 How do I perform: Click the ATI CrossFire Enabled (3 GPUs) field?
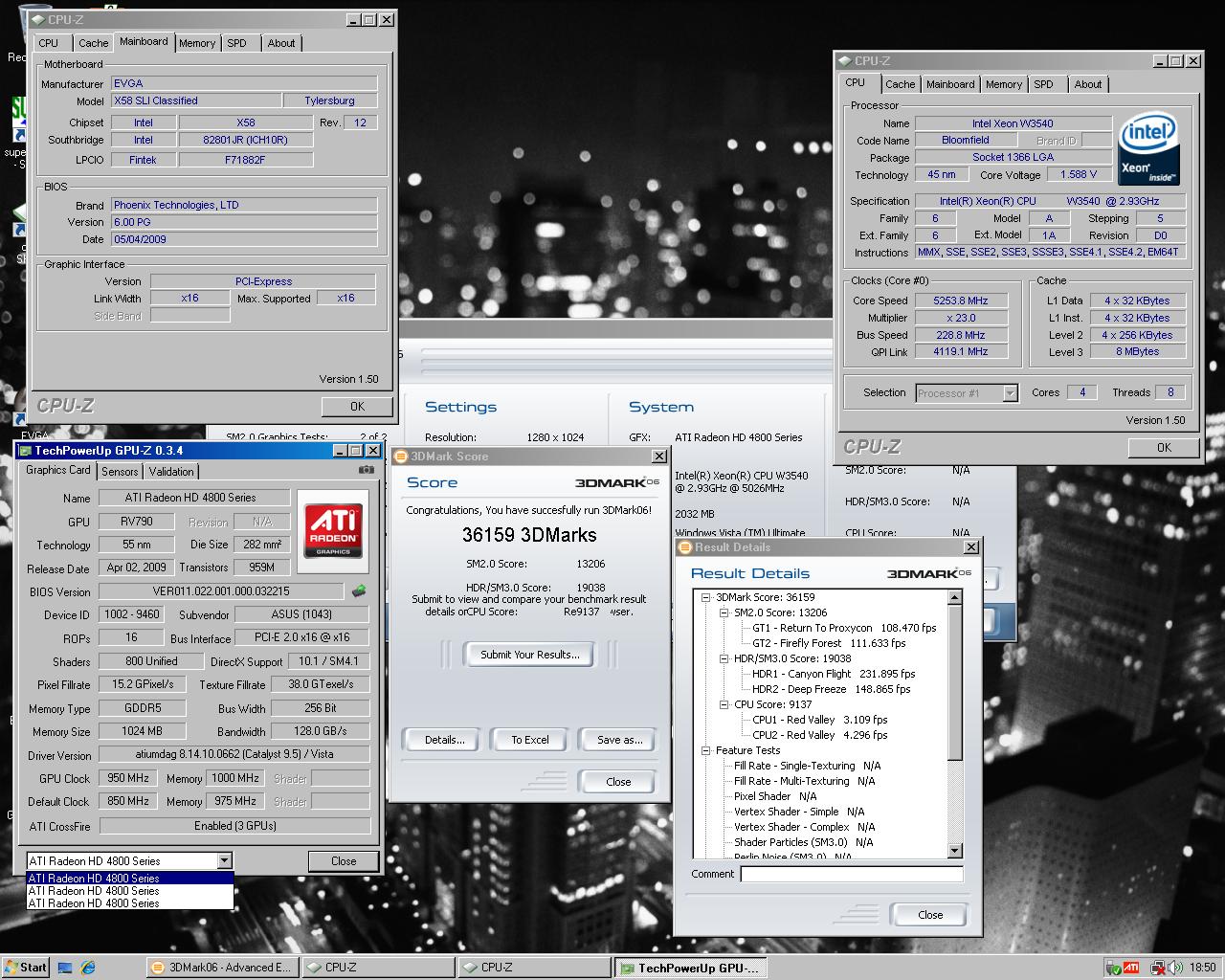coord(234,826)
